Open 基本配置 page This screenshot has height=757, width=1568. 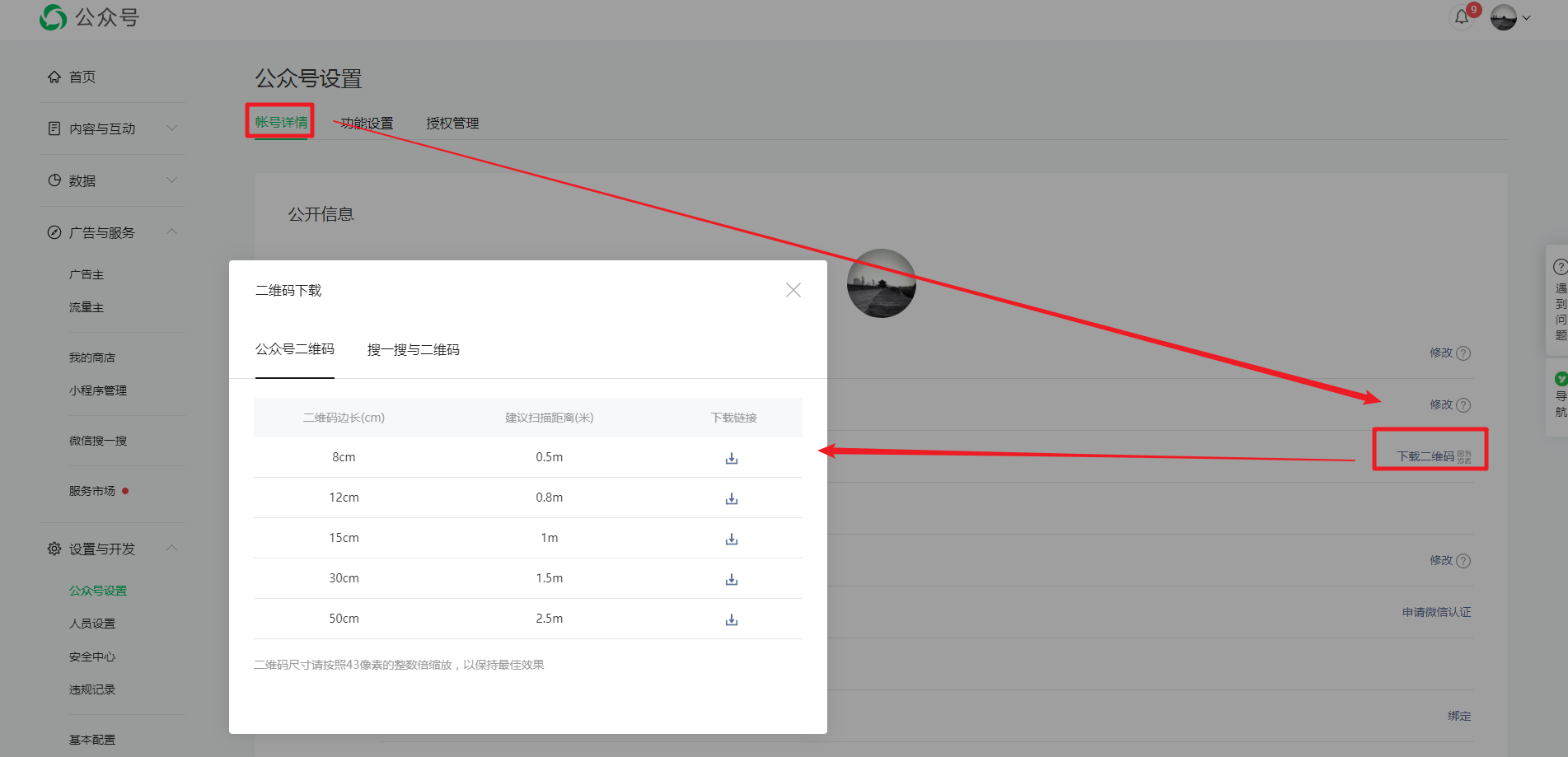tap(92, 740)
